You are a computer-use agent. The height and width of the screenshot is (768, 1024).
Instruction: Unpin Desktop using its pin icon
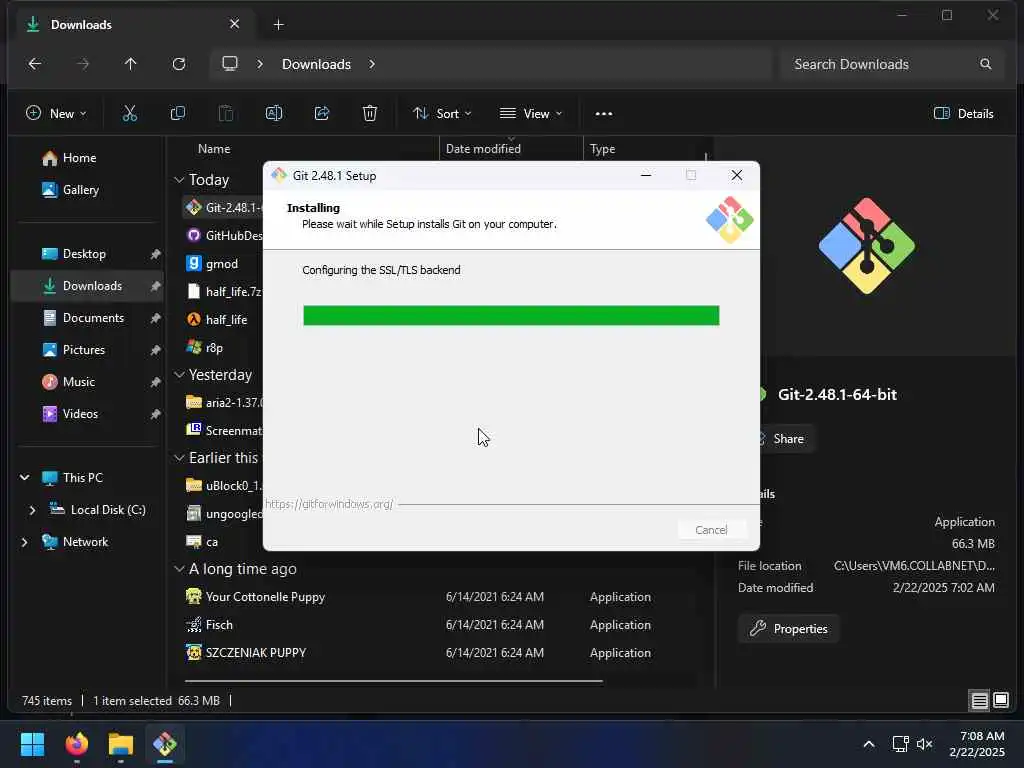click(x=155, y=254)
